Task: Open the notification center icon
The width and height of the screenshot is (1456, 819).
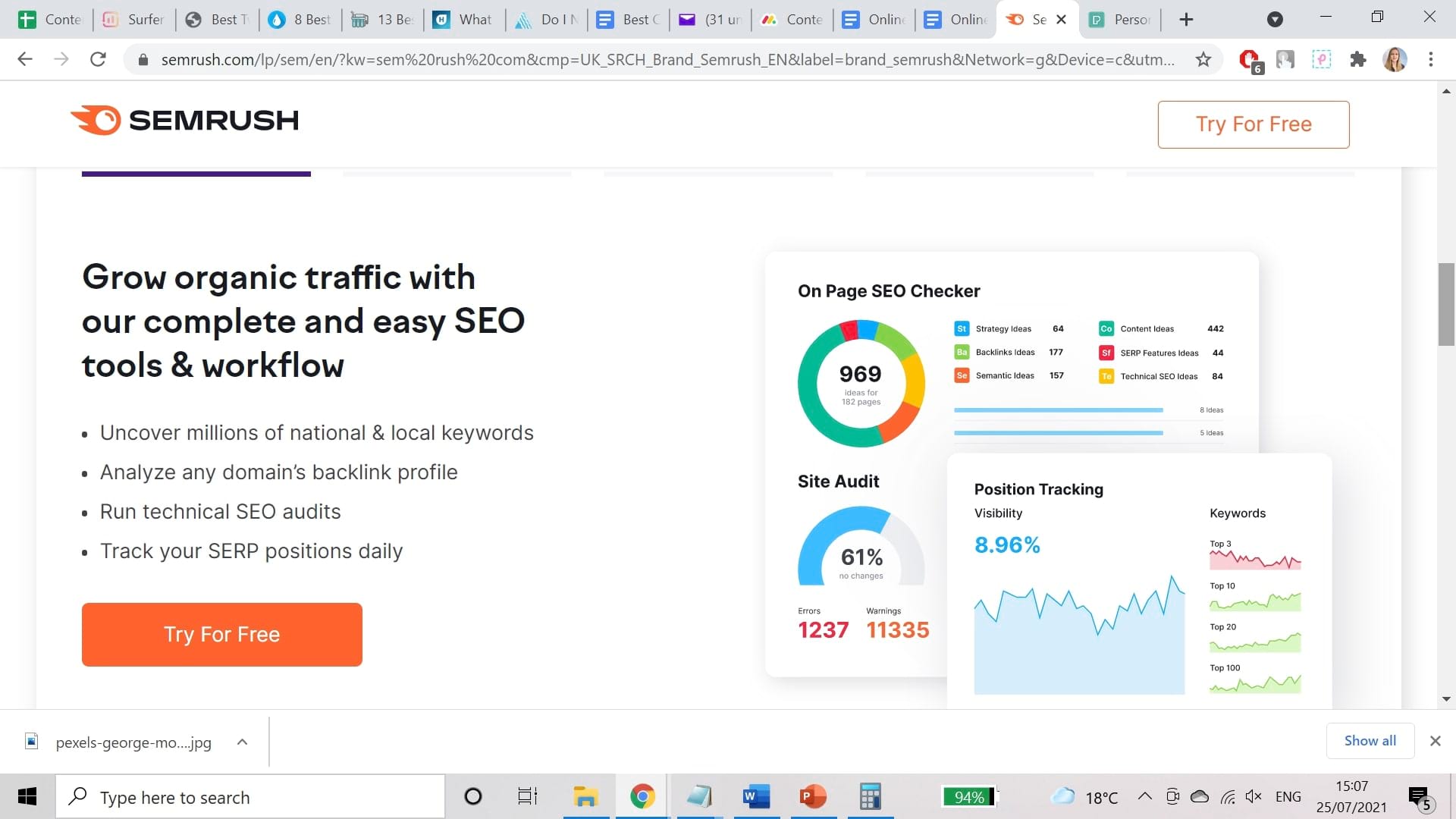Action: (x=1420, y=798)
